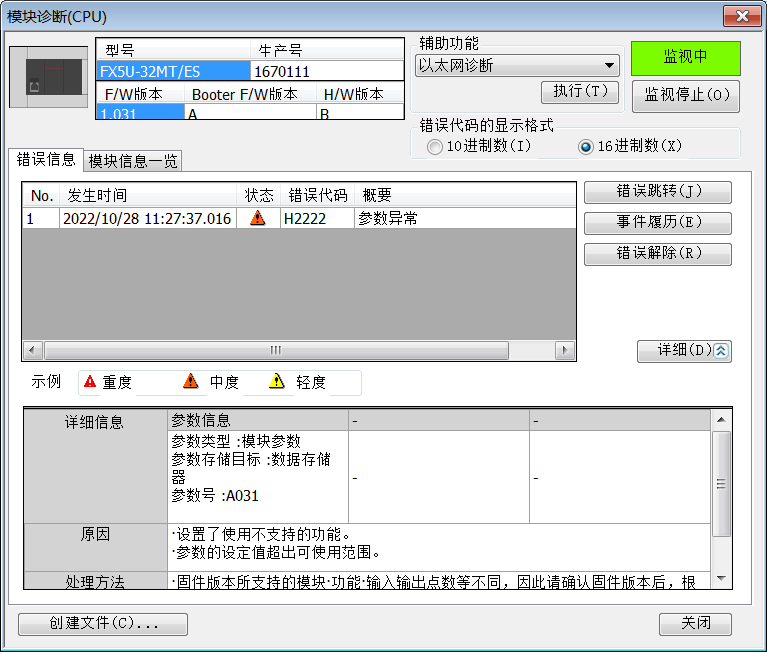
Task: Select 10进制数(I) decimal radio button
Action: (434, 146)
